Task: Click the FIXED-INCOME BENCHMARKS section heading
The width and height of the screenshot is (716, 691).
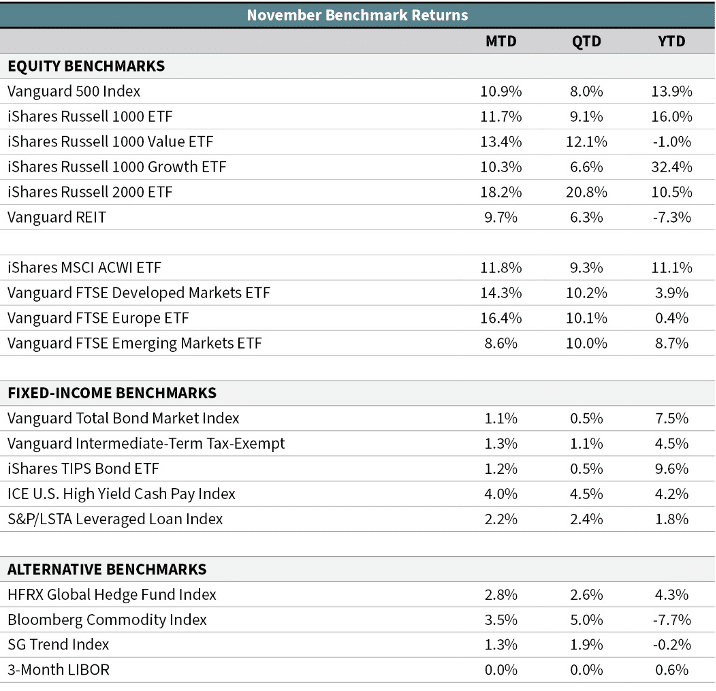Action: pos(112,393)
